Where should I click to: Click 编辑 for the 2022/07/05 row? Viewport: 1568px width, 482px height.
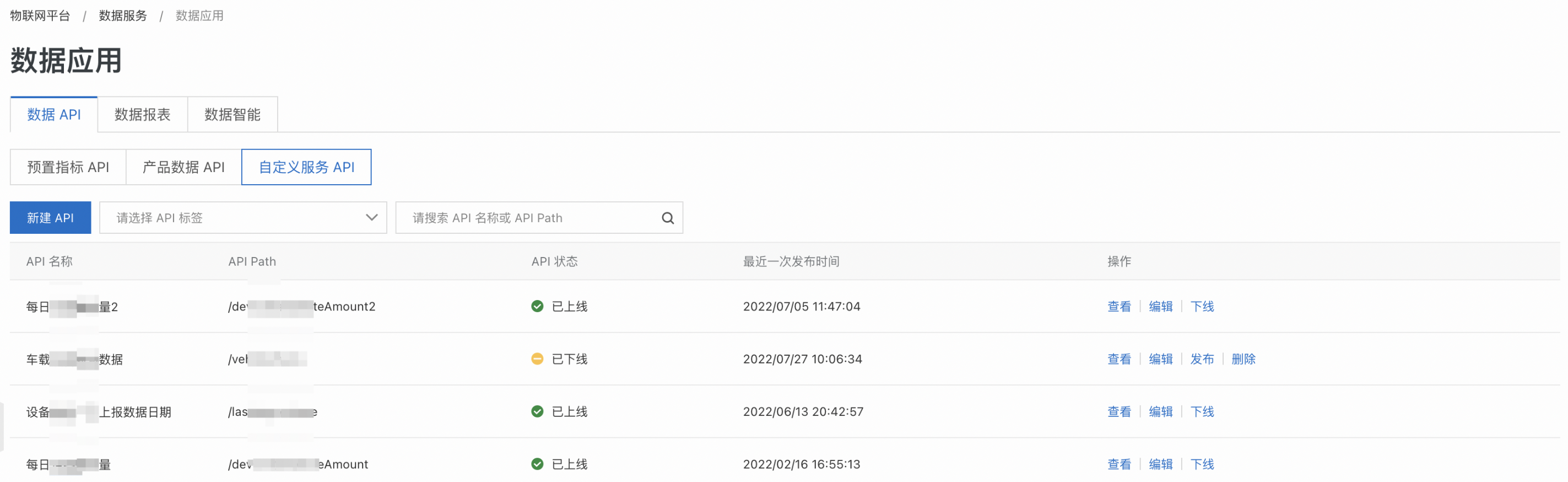pos(1161,307)
